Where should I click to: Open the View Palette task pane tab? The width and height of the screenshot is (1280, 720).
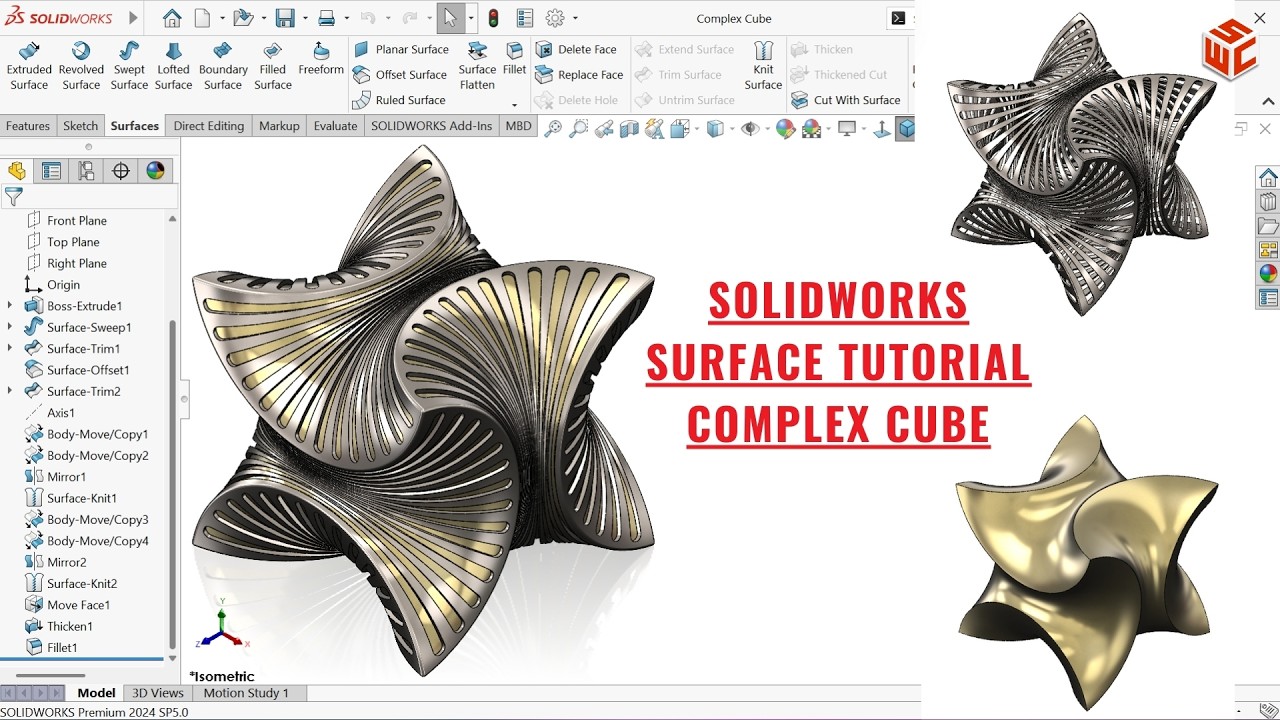click(x=1268, y=250)
